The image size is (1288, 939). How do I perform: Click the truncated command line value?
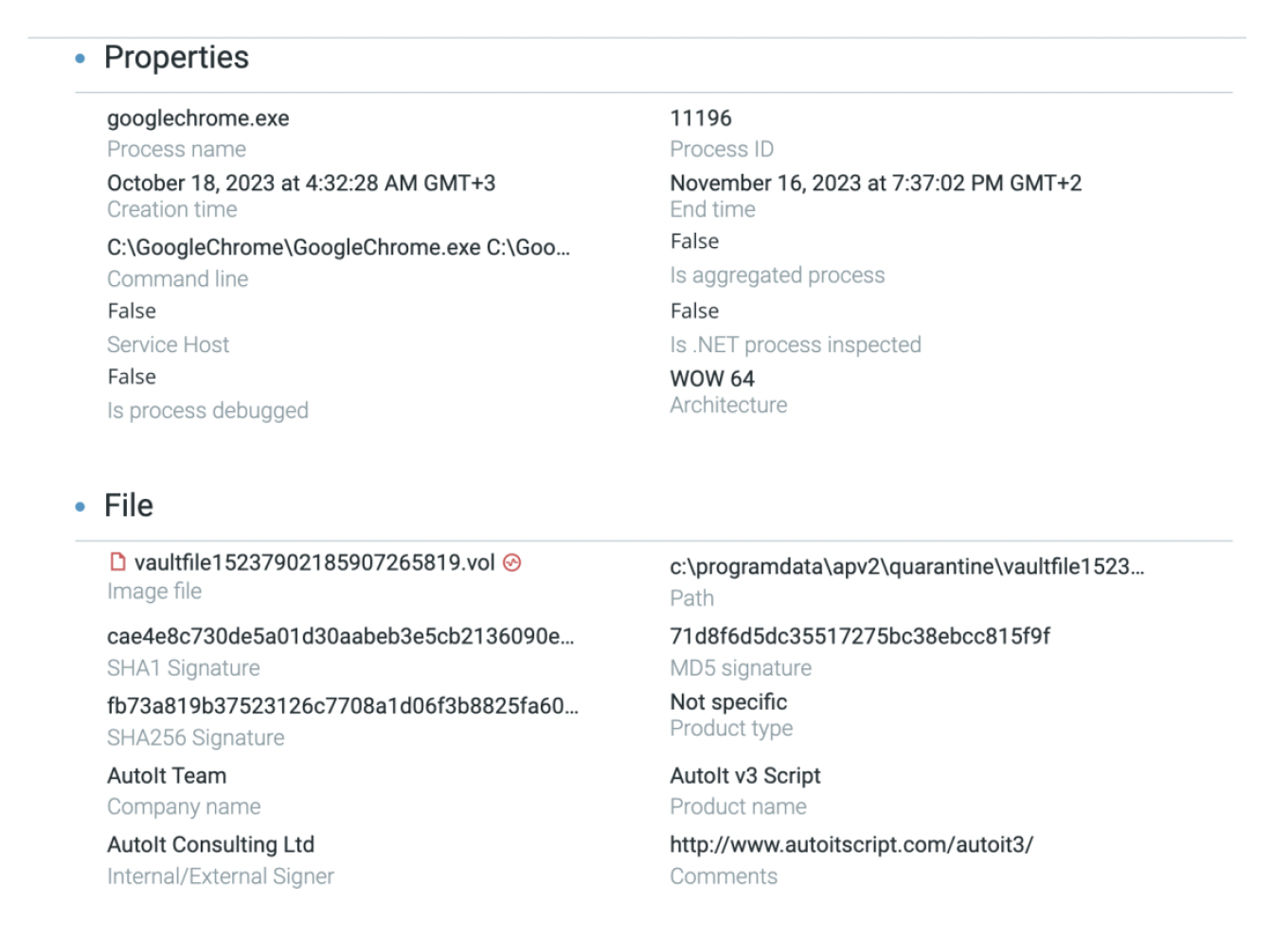[338, 247]
